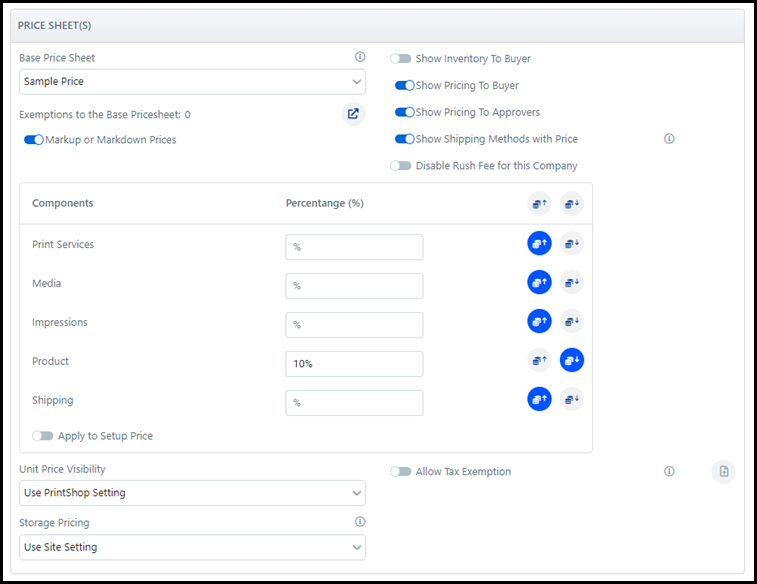Screen dimensions: 757x584
Task: Click the Allow Tax Exemption document icon
Action: (x=724, y=472)
